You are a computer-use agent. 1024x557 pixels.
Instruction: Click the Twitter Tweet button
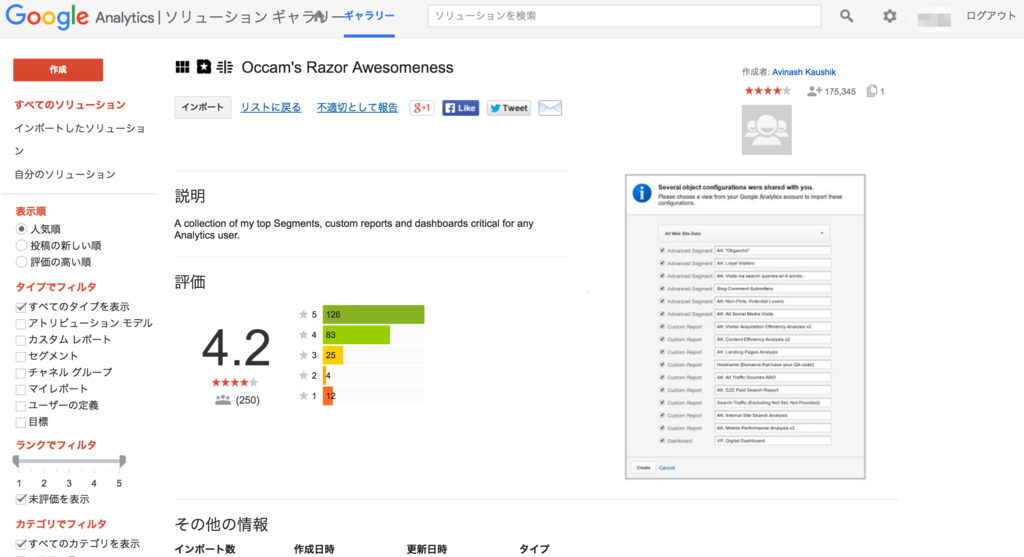click(509, 108)
